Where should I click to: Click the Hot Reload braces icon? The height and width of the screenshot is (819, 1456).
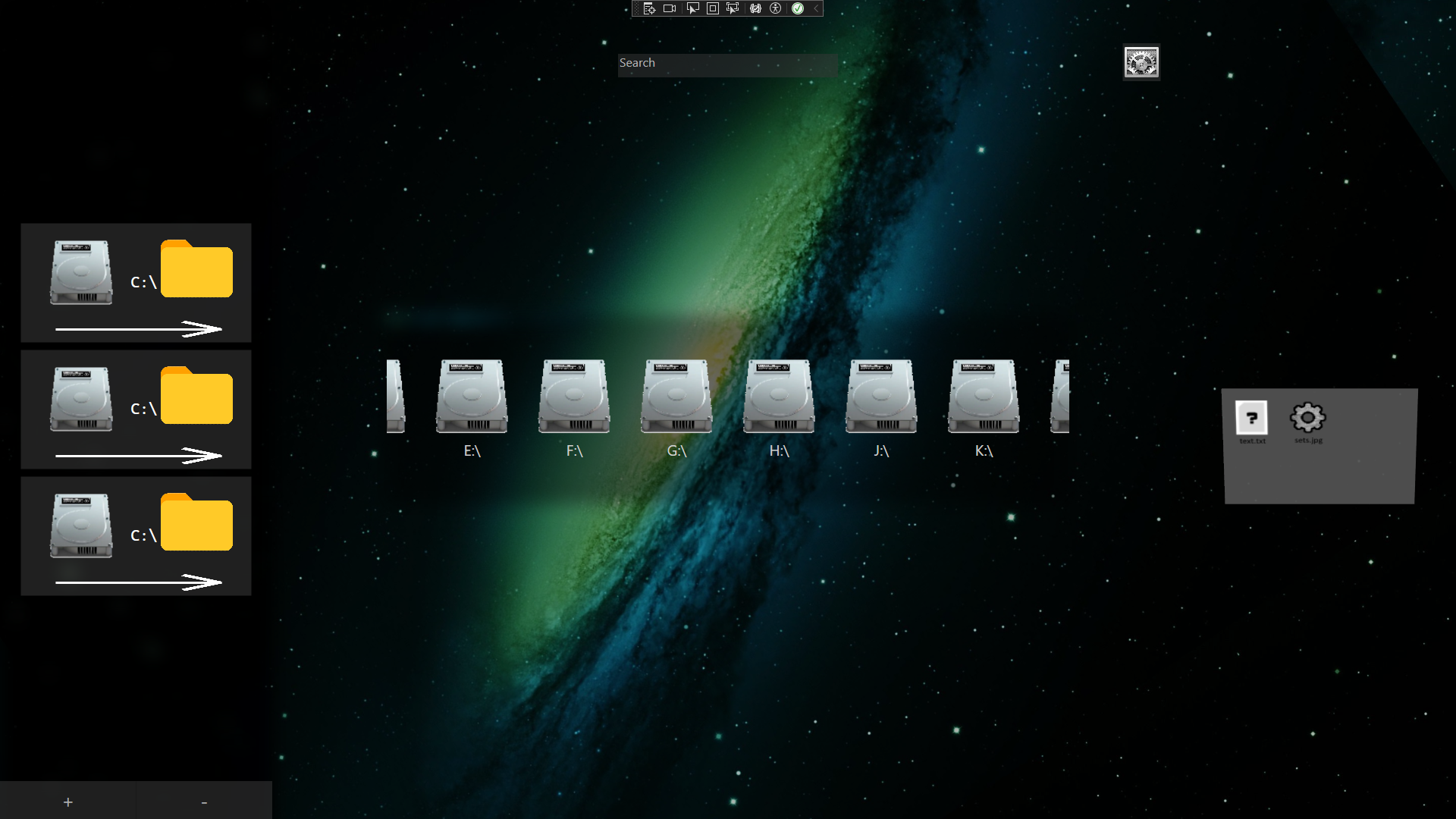(755, 8)
